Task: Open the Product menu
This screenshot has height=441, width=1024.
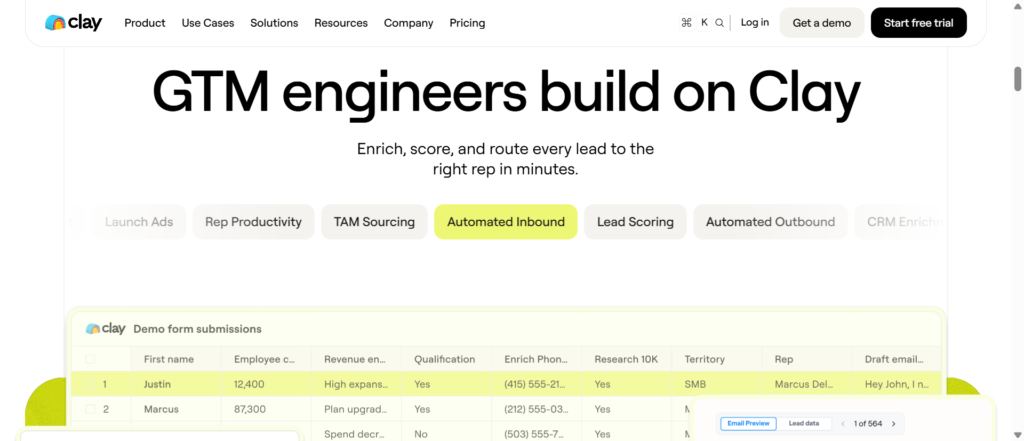Action: (145, 23)
